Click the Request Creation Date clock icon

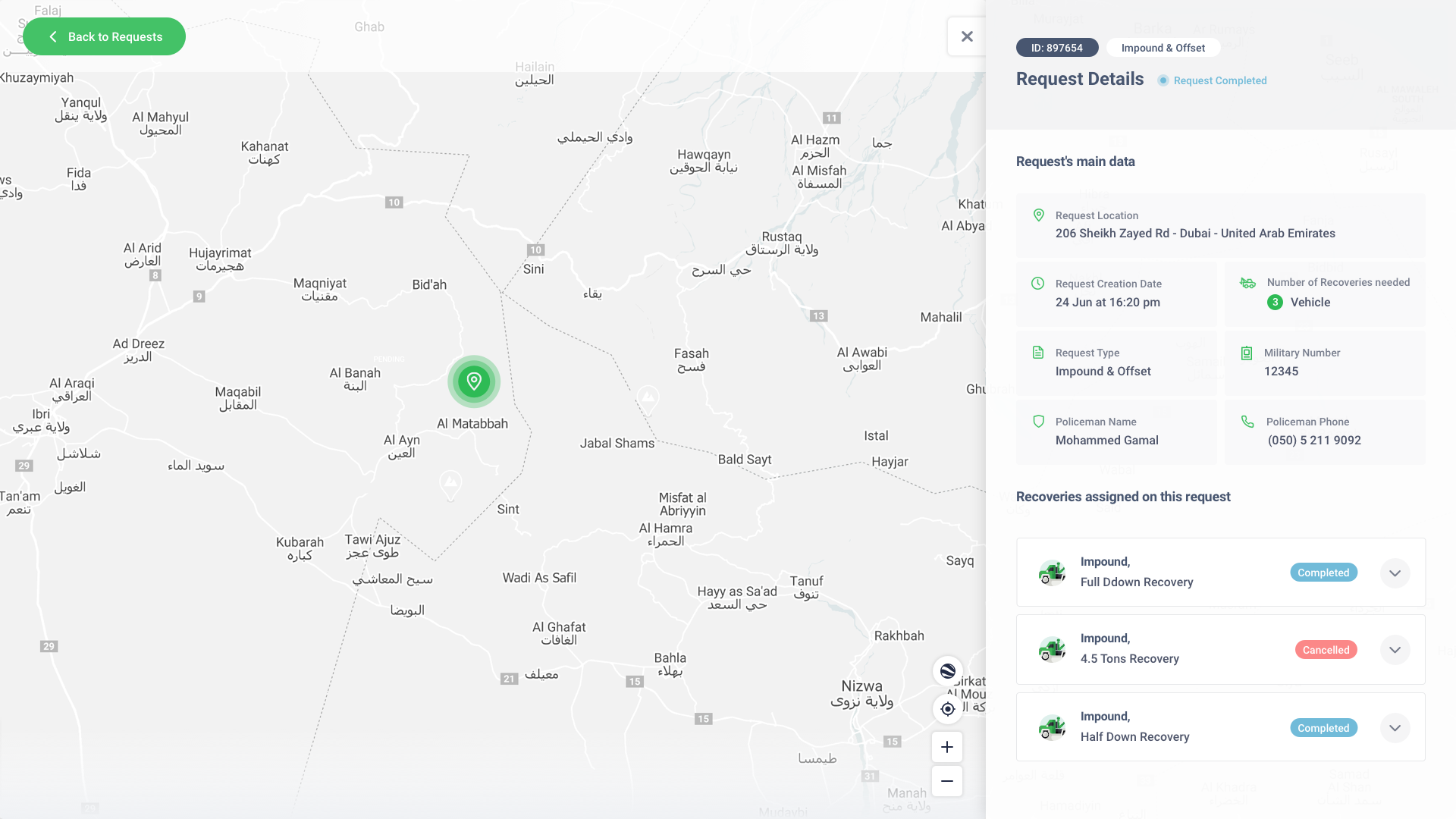coord(1038,283)
